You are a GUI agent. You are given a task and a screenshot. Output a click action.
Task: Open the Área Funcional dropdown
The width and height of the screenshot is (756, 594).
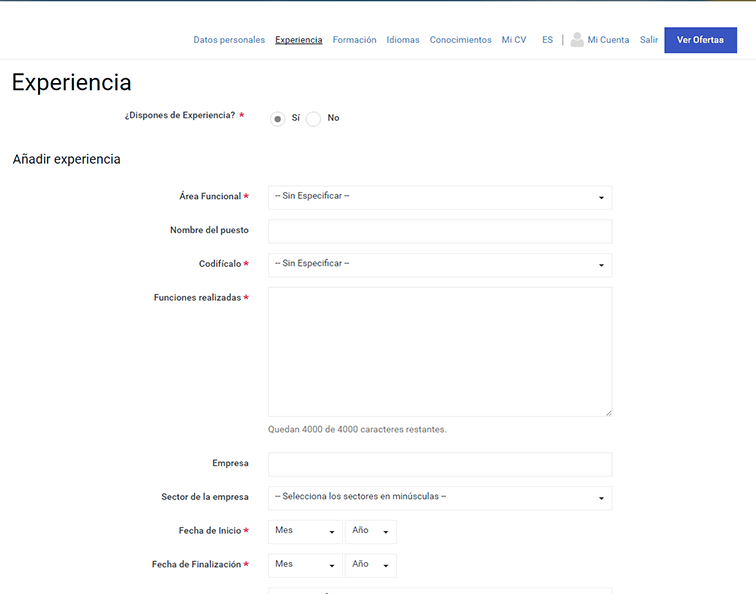click(x=440, y=197)
